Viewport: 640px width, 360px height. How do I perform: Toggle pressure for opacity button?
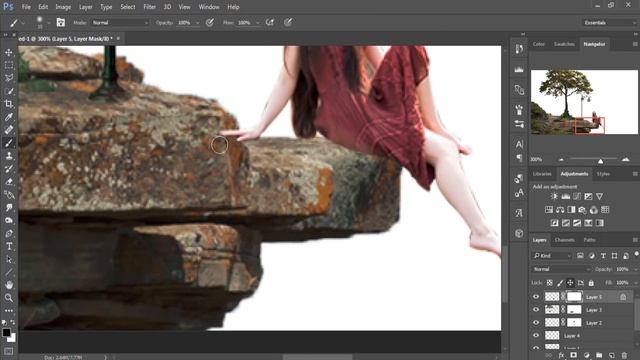(x=210, y=22)
